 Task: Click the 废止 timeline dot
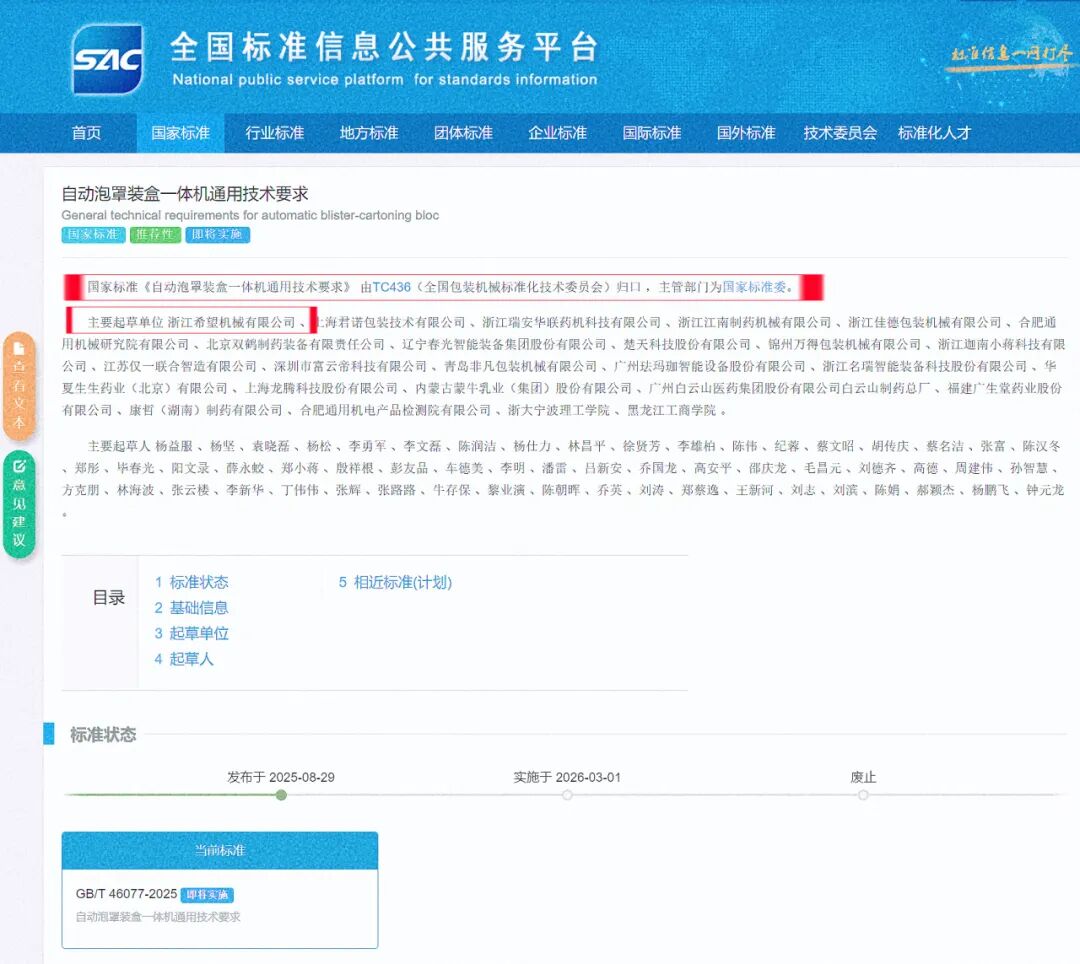(x=863, y=795)
